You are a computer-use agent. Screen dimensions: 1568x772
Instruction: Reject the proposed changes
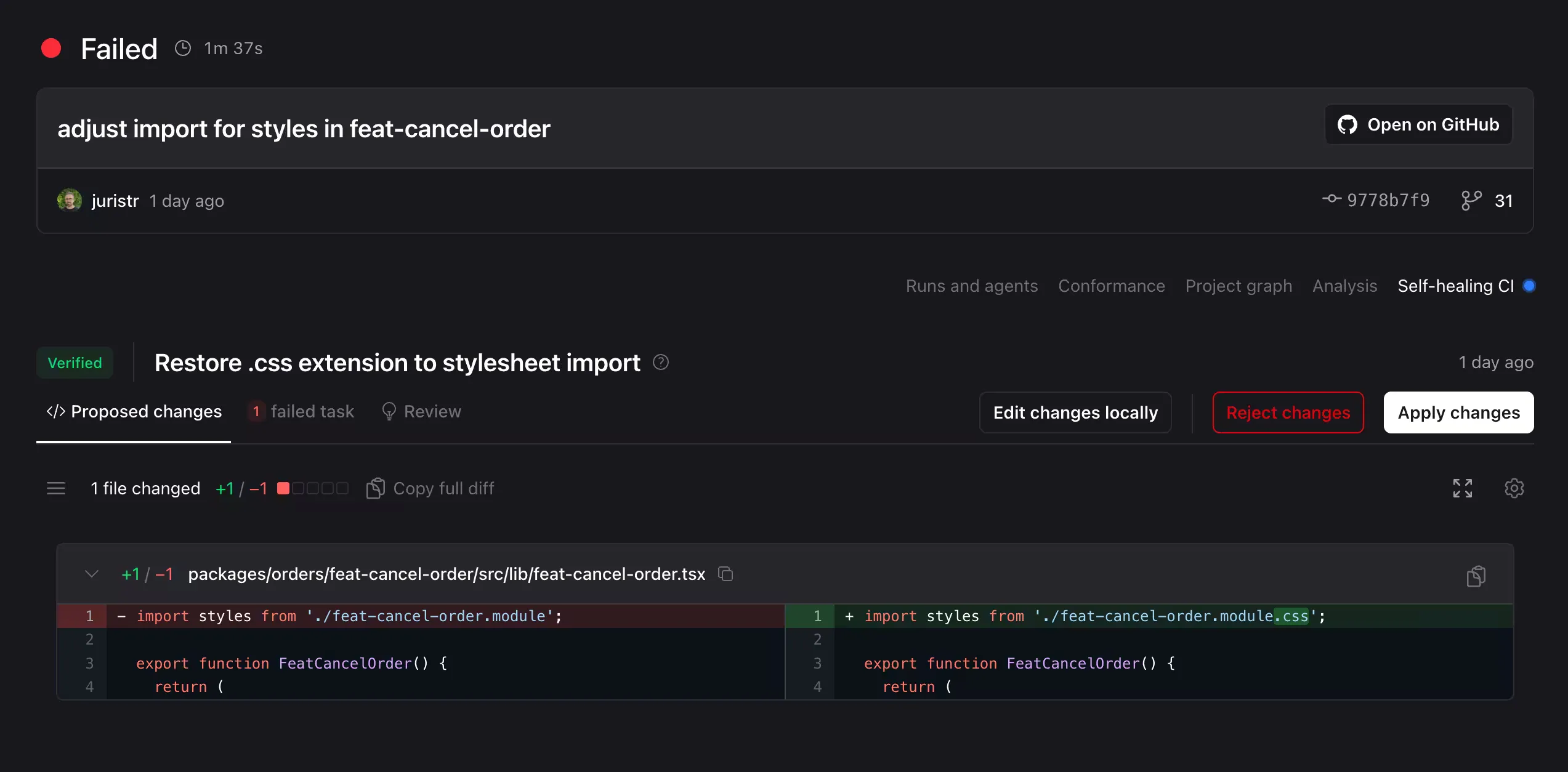tap(1288, 412)
